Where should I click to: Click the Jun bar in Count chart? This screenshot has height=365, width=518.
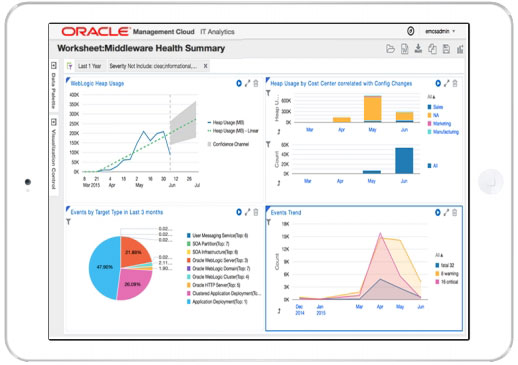(404, 161)
